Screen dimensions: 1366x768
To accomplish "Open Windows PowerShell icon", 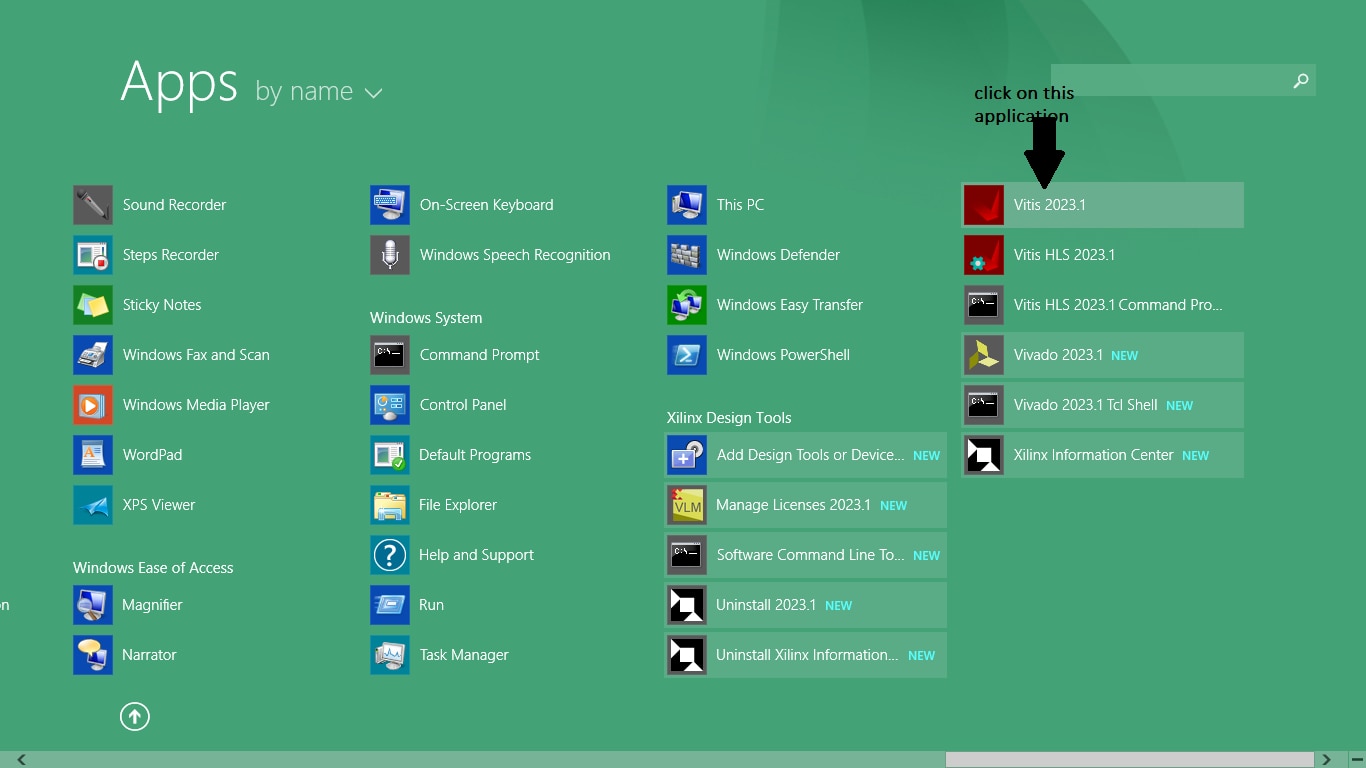I will click(x=687, y=355).
